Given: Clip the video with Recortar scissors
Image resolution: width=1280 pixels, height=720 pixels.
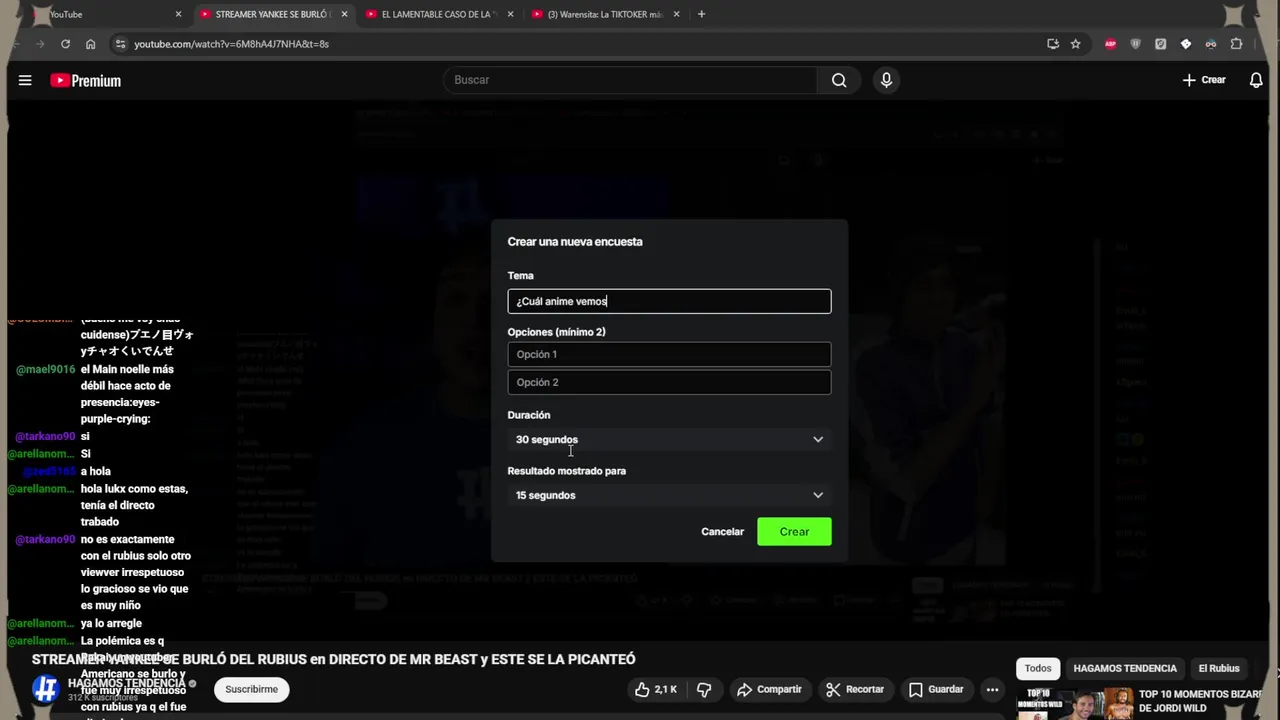Looking at the screenshot, I should (x=854, y=689).
